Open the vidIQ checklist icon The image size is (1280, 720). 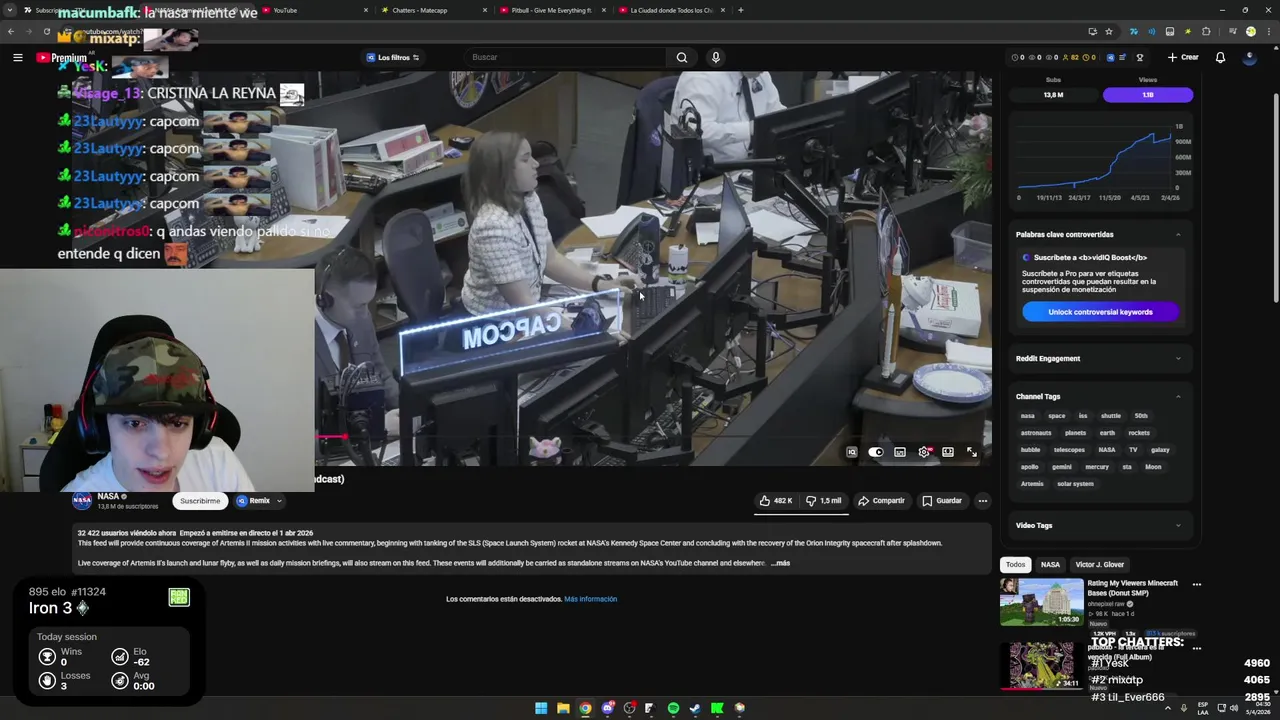point(1122,58)
